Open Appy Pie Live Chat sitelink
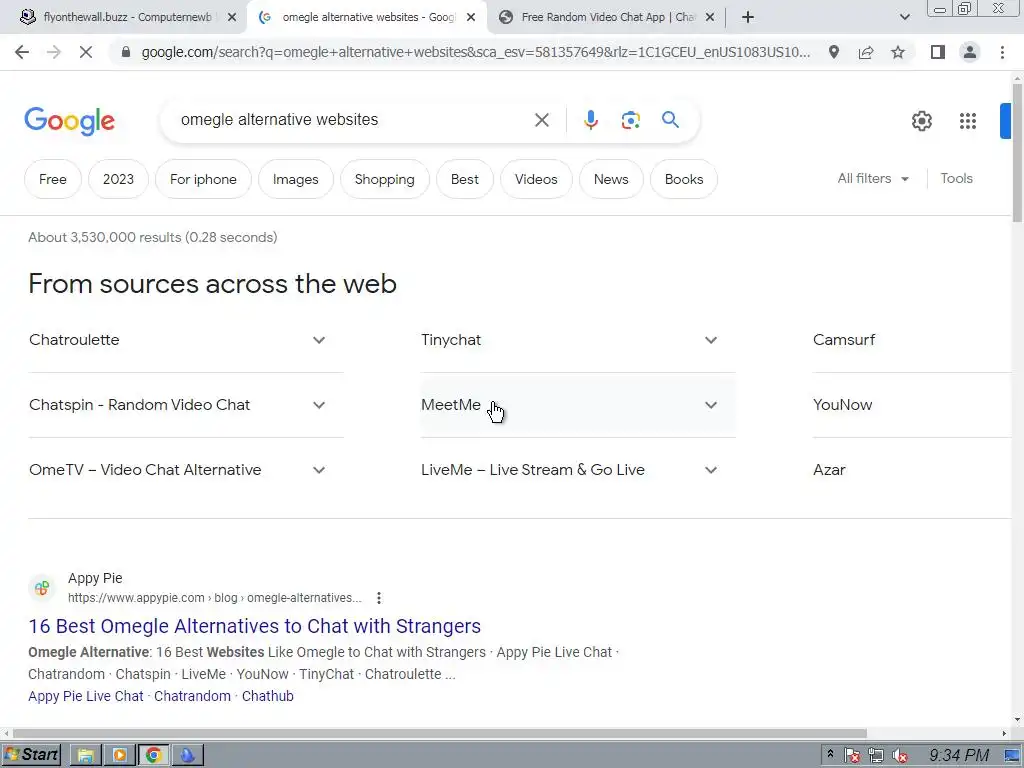The width and height of the screenshot is (1024, 768). [86, 696]
